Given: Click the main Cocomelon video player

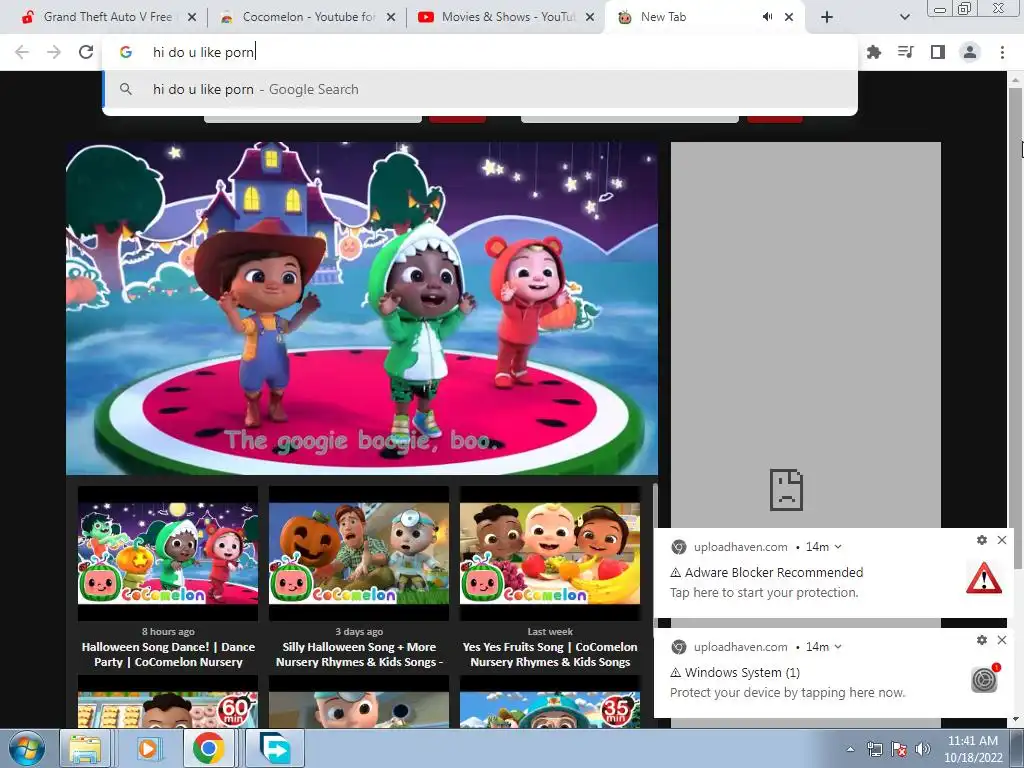Looking at the screenshot, I should [x=362, y=308].
